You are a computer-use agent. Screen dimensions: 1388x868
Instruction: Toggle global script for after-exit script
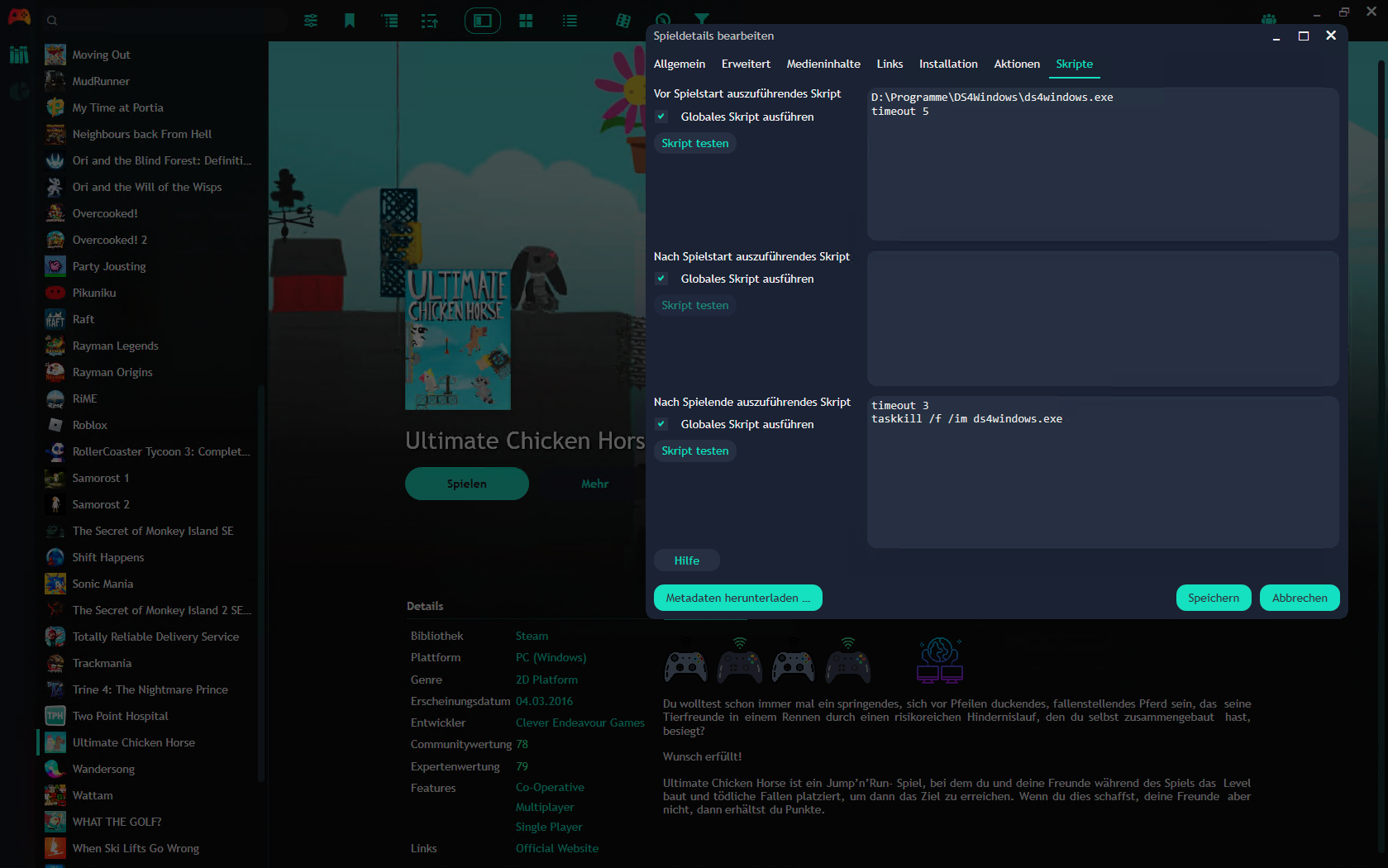661,424
